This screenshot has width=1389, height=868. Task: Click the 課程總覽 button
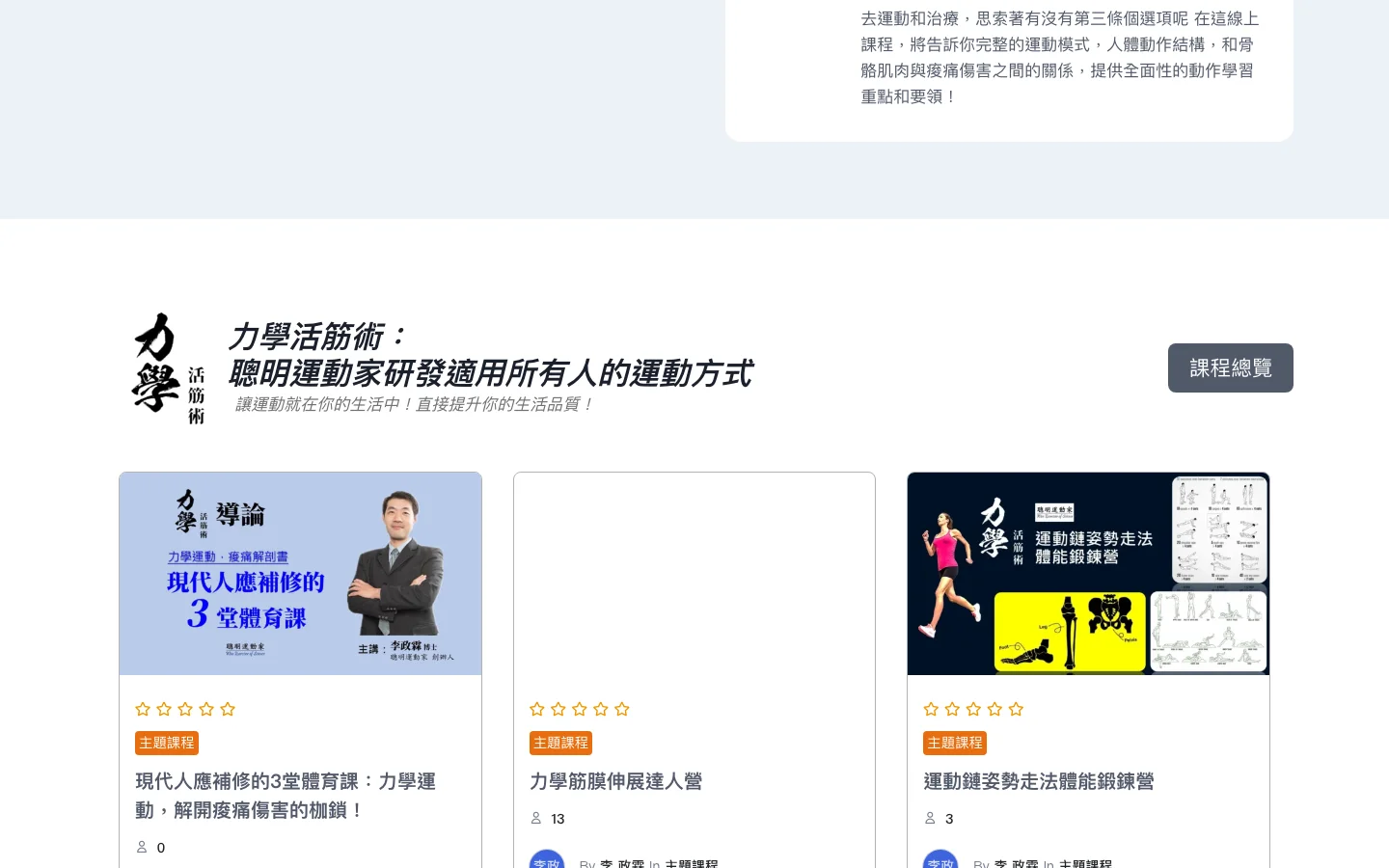(1230, 367)
